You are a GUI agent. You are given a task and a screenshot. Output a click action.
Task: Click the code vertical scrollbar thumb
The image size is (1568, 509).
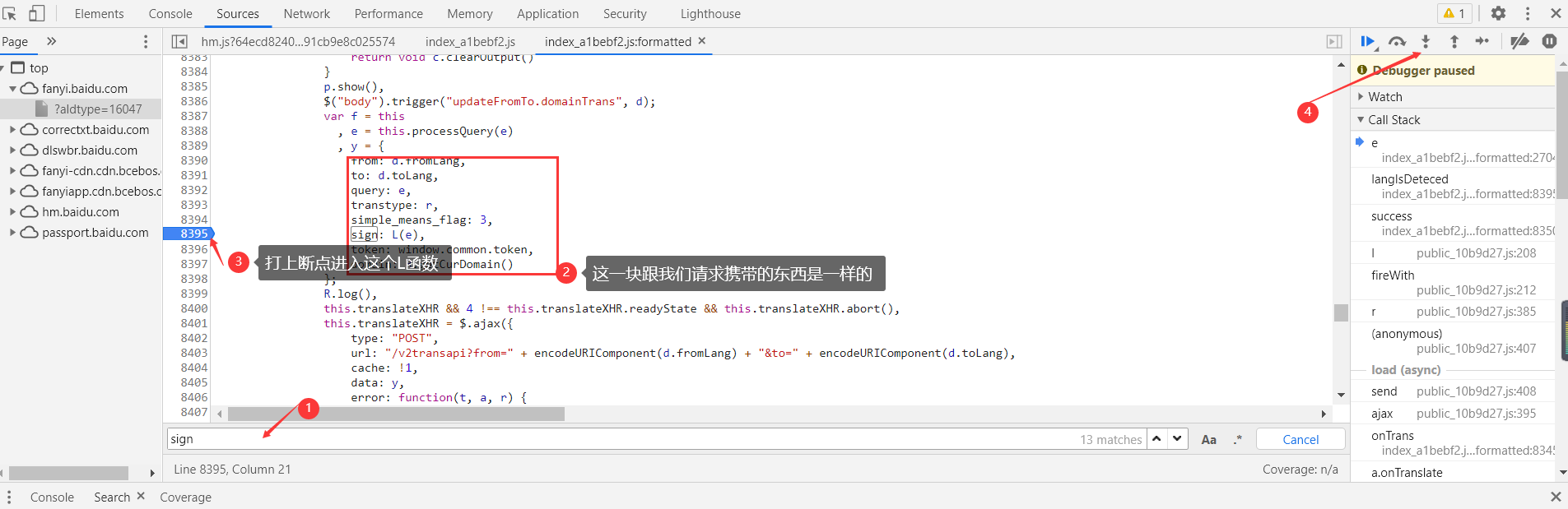pyautogui.click(x=1341, y=312)
